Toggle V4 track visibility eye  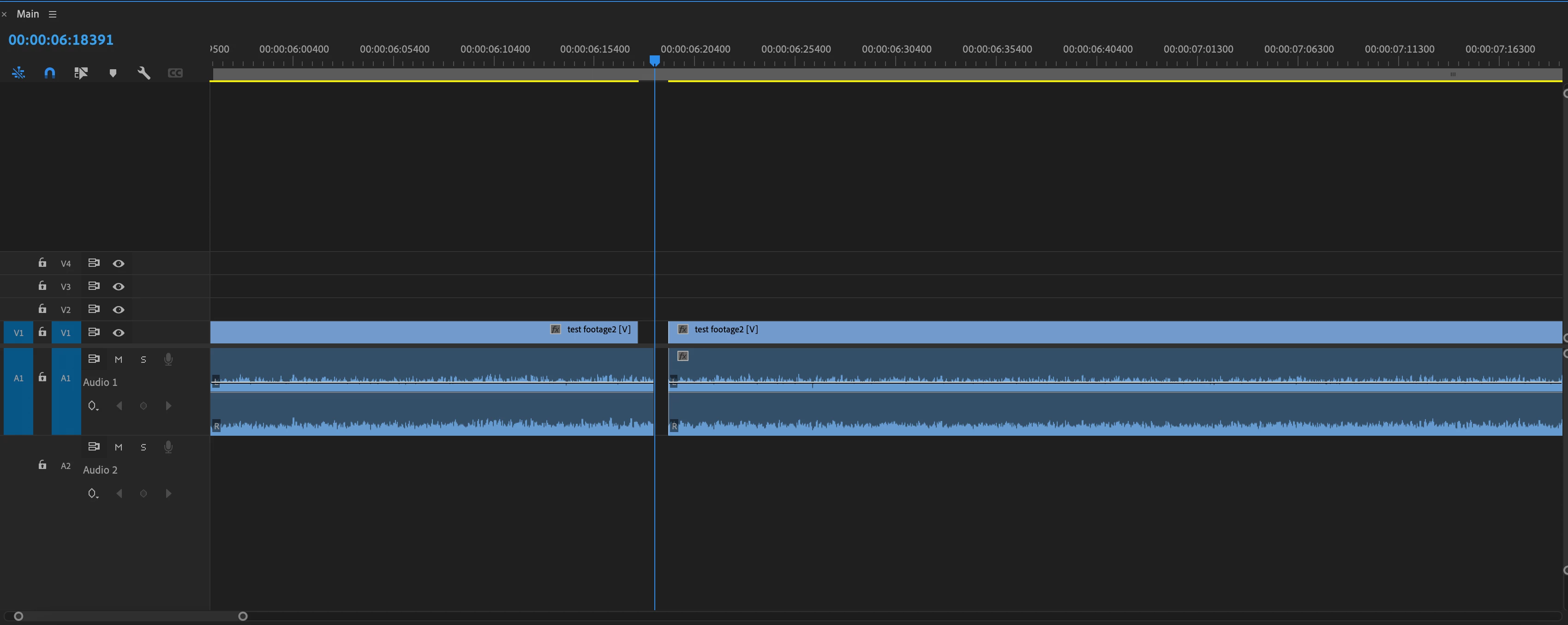pos(119,263)
